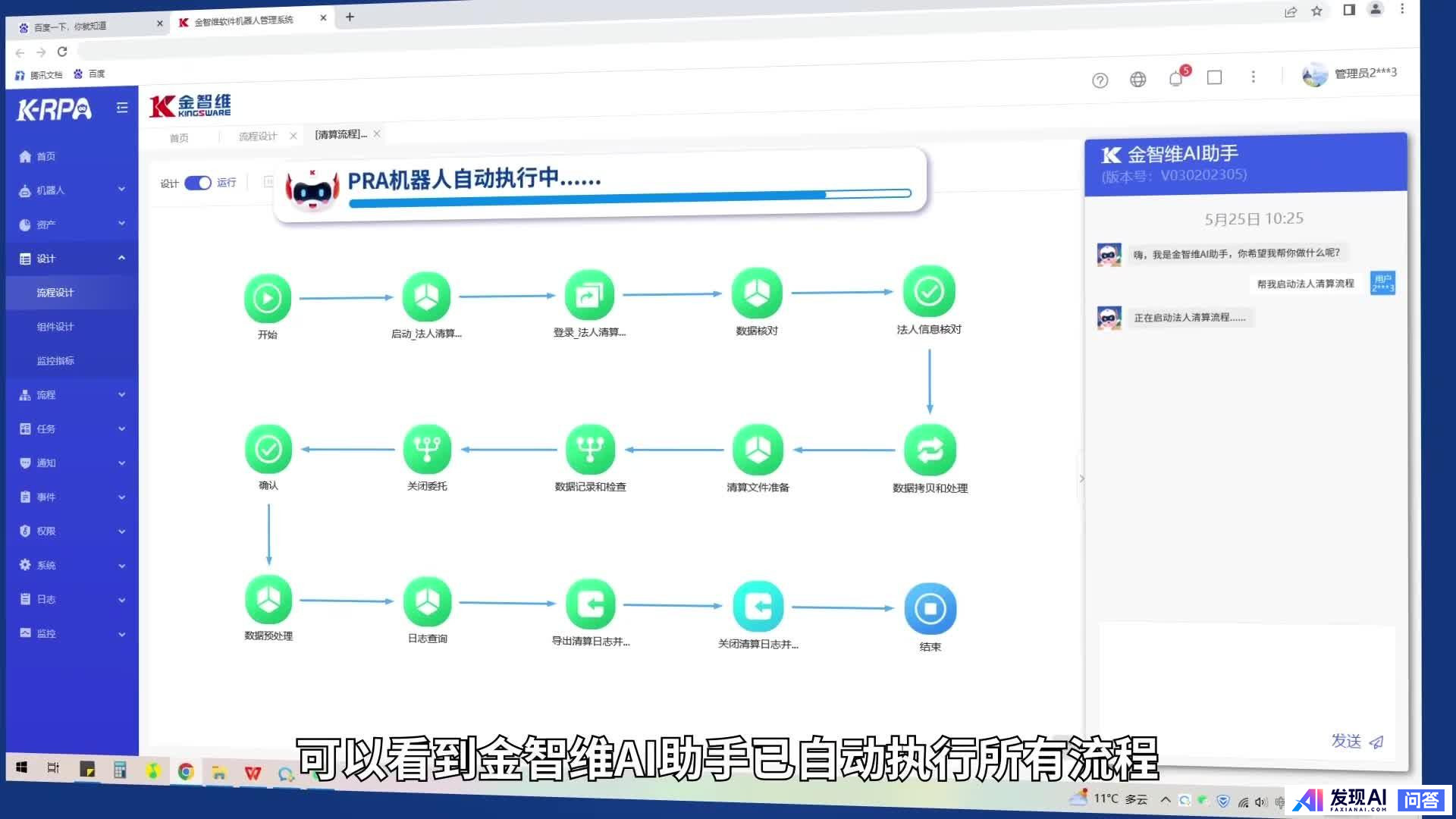Viewport: 1456px width, 819px height.
Task: Open 组件设计 in the sidebar
Action: click(x=55, y=326)
